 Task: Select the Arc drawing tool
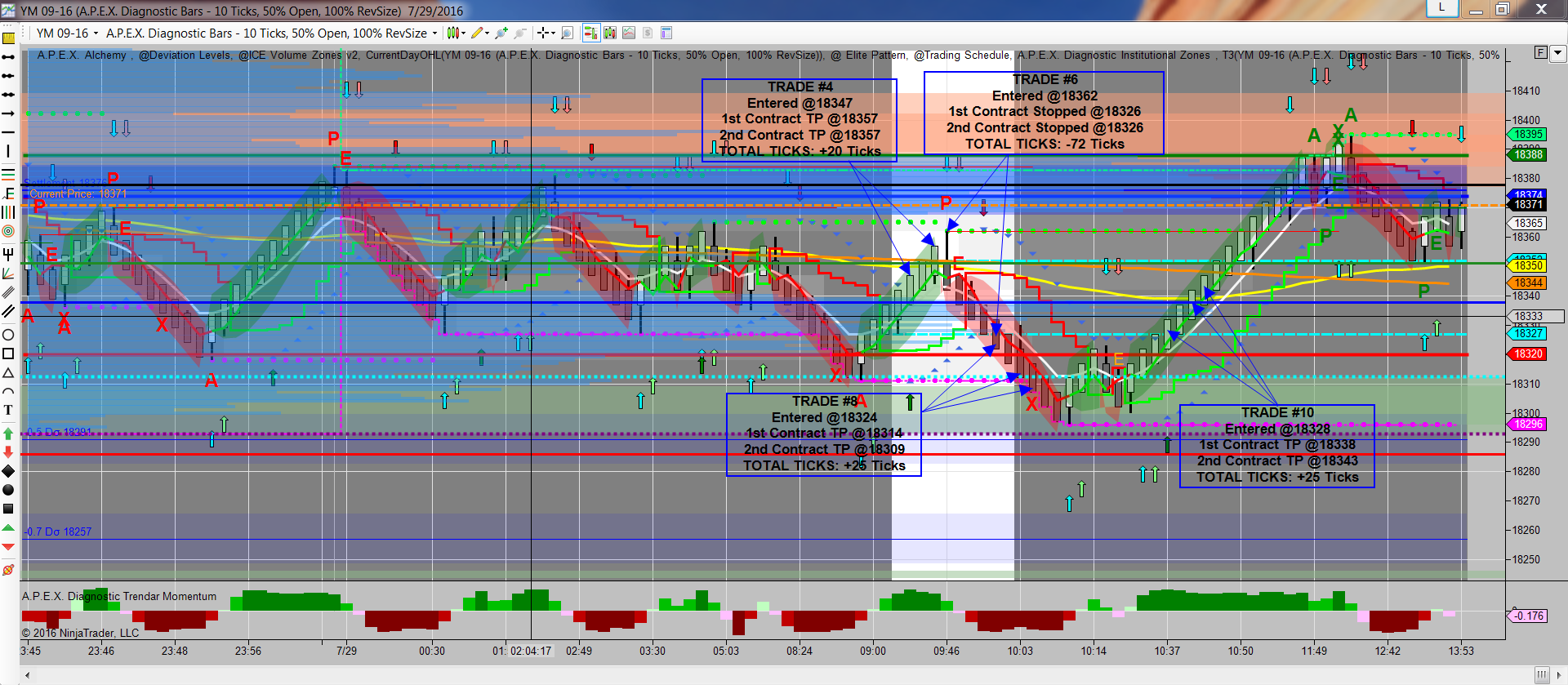[8, 390]
